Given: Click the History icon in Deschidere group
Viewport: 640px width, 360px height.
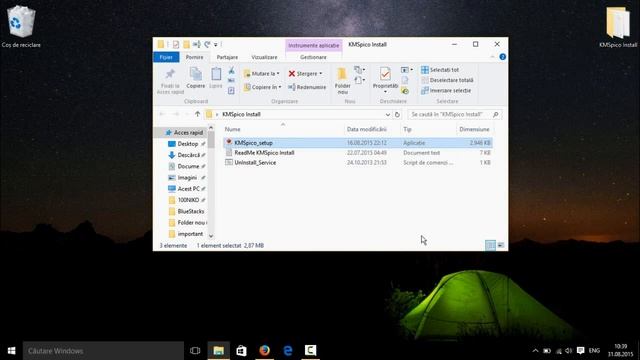Looking at the screenshot, I should [x=405, y=91].
